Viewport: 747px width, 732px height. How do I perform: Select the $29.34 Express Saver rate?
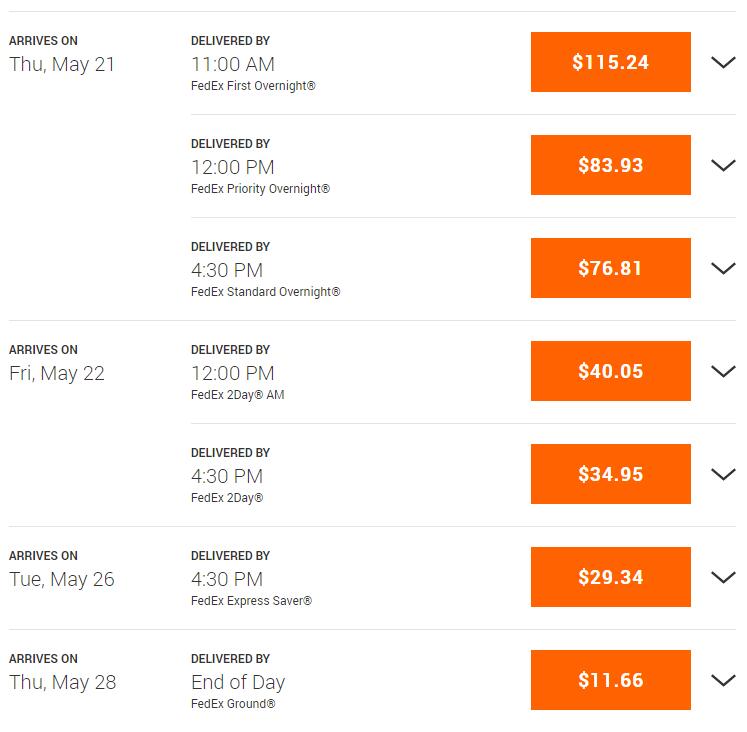(x=610, y=577)
